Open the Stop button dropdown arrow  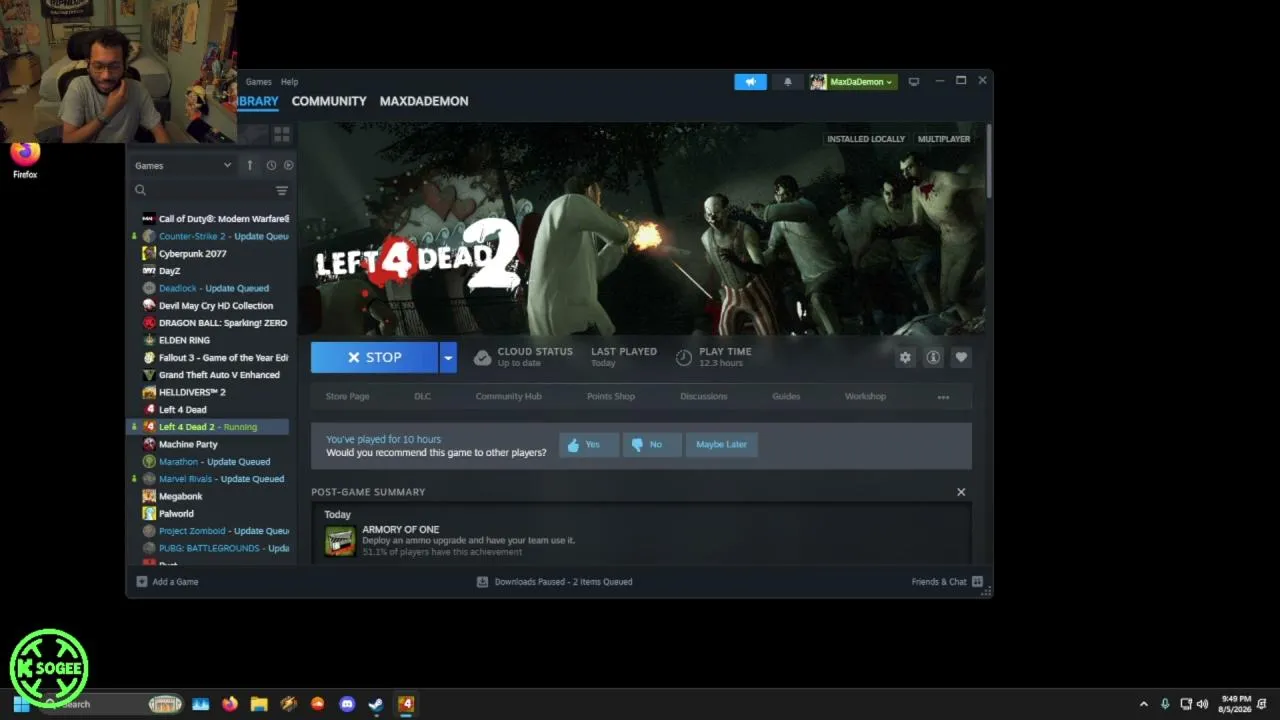coord(448,357)
